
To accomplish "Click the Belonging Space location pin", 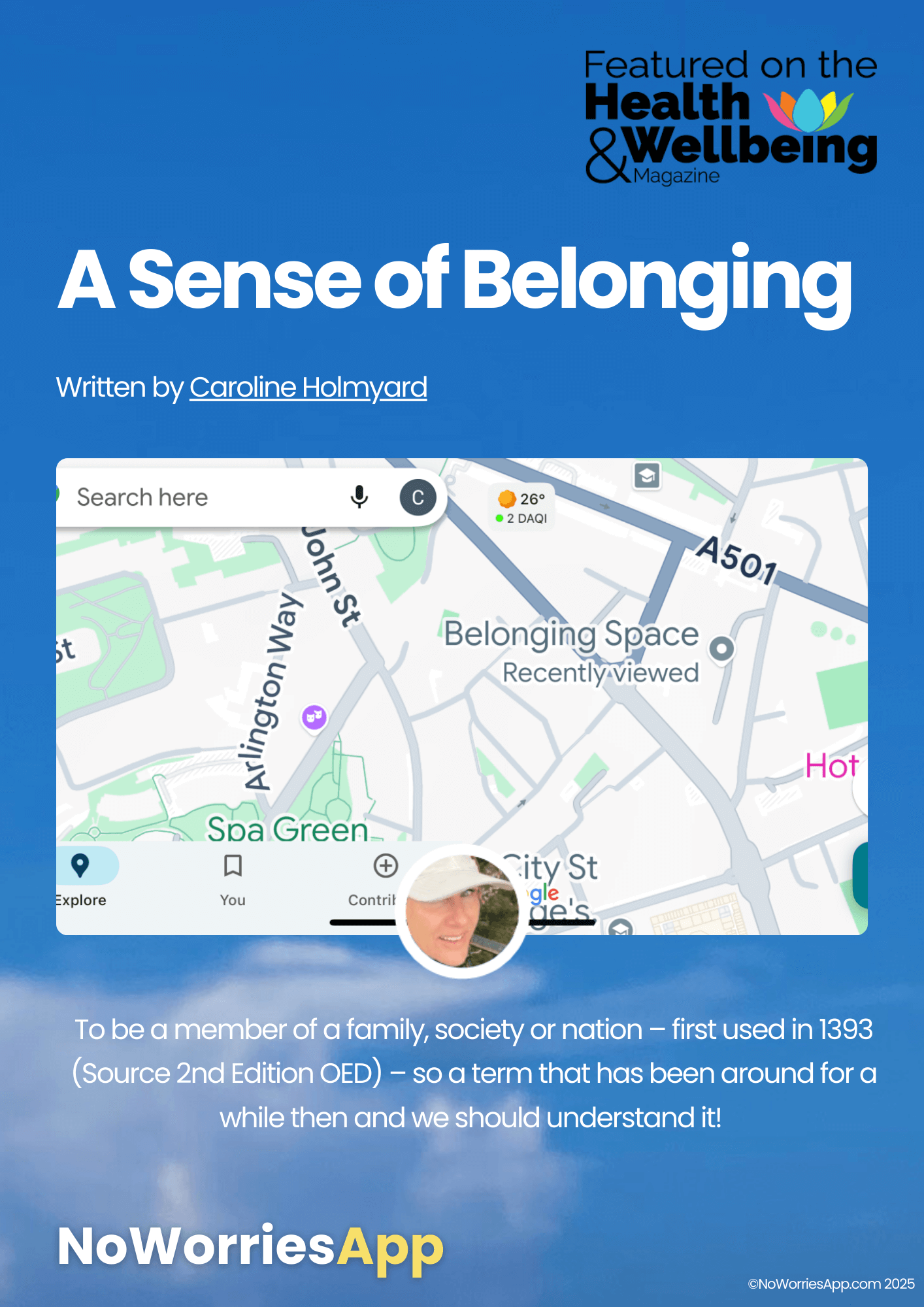I will pyautogui.click(x=721, y=648).
